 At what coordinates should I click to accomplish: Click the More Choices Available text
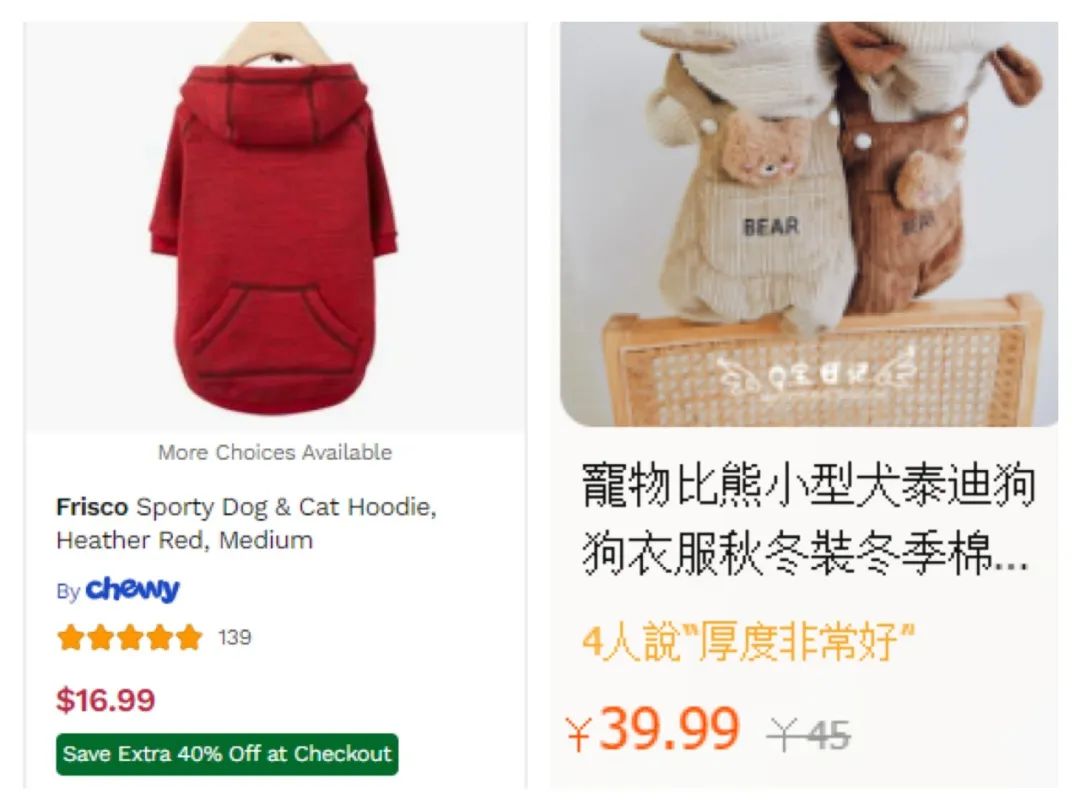[x=275, y=453]
